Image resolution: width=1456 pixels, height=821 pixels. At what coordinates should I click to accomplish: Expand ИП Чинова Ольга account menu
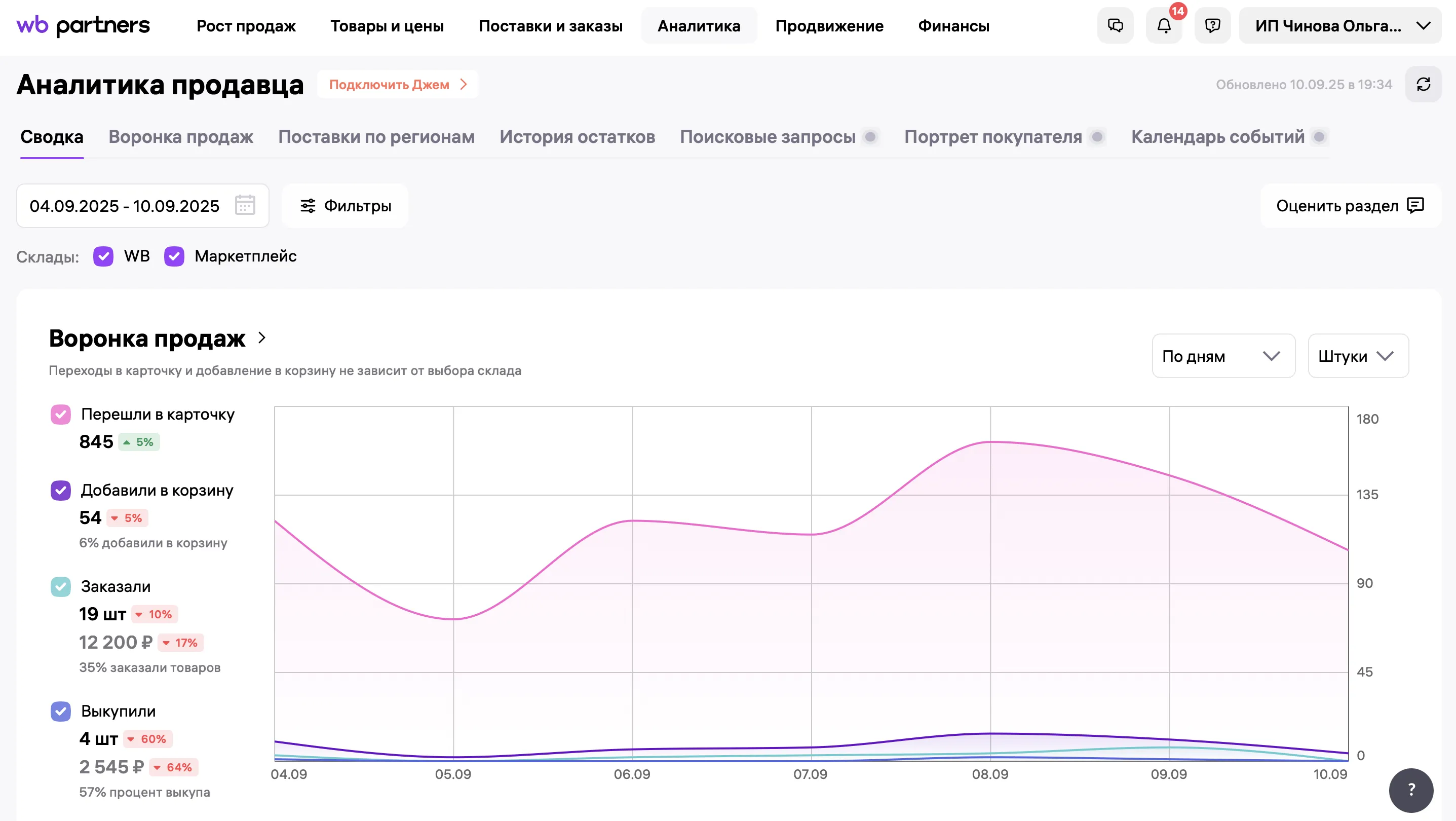tap(1339, 25)
